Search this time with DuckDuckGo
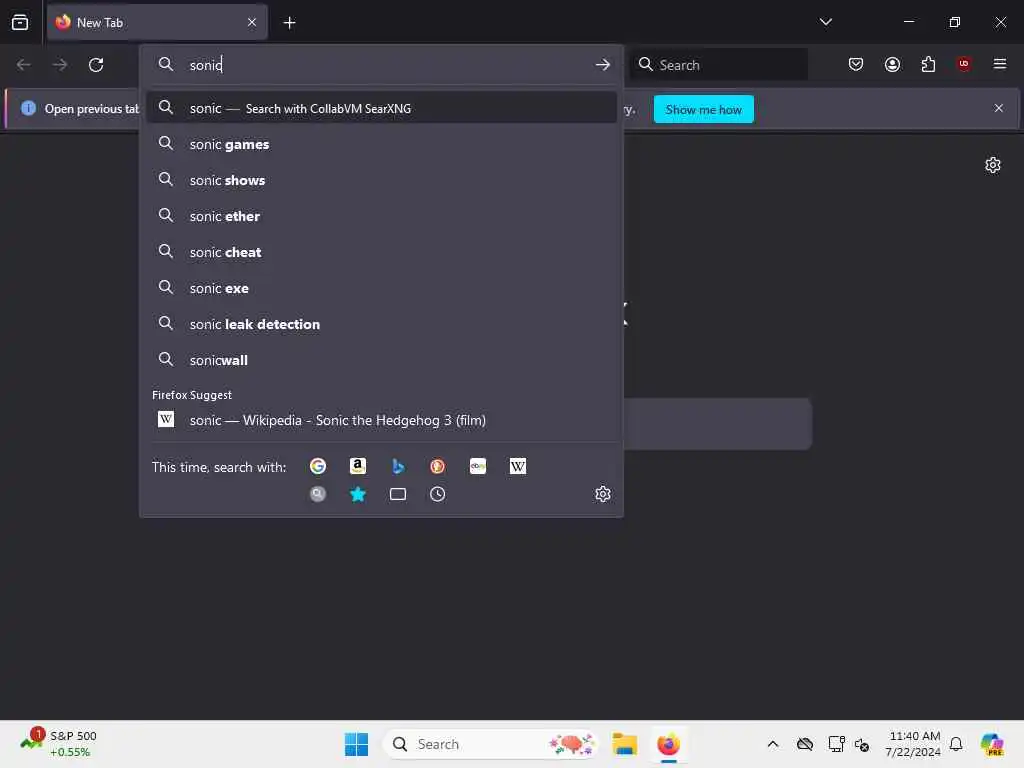This screenshot has height=768, width=1024. 438,466
